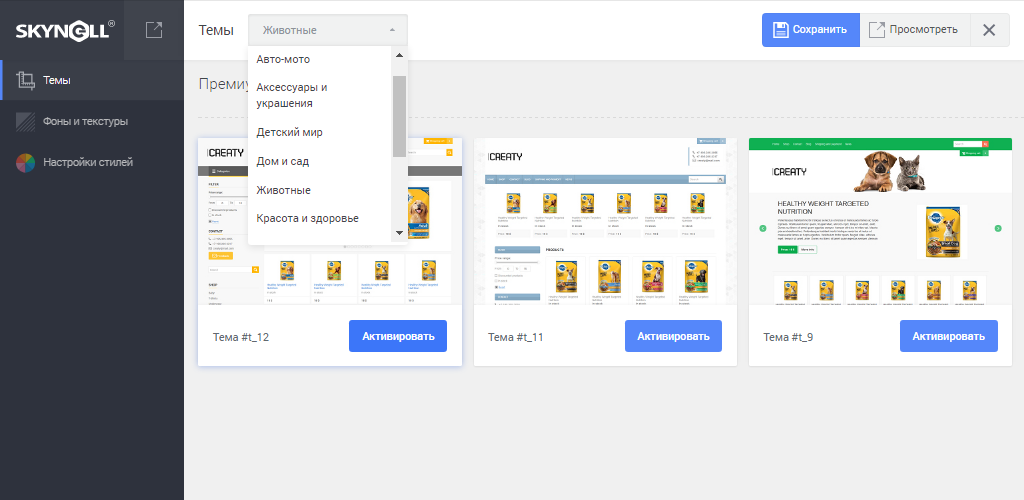Open external site icon beside logo
Screen dimensions: 1024x500
point(153,30)
